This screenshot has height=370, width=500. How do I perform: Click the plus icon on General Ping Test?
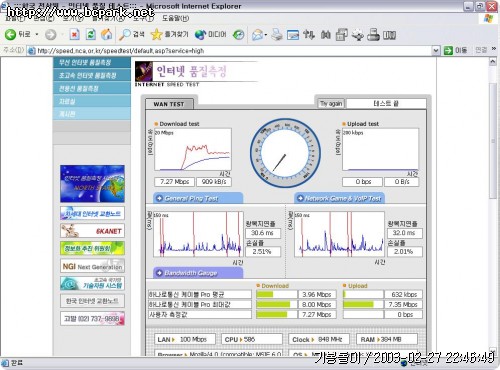click(159, 198)
